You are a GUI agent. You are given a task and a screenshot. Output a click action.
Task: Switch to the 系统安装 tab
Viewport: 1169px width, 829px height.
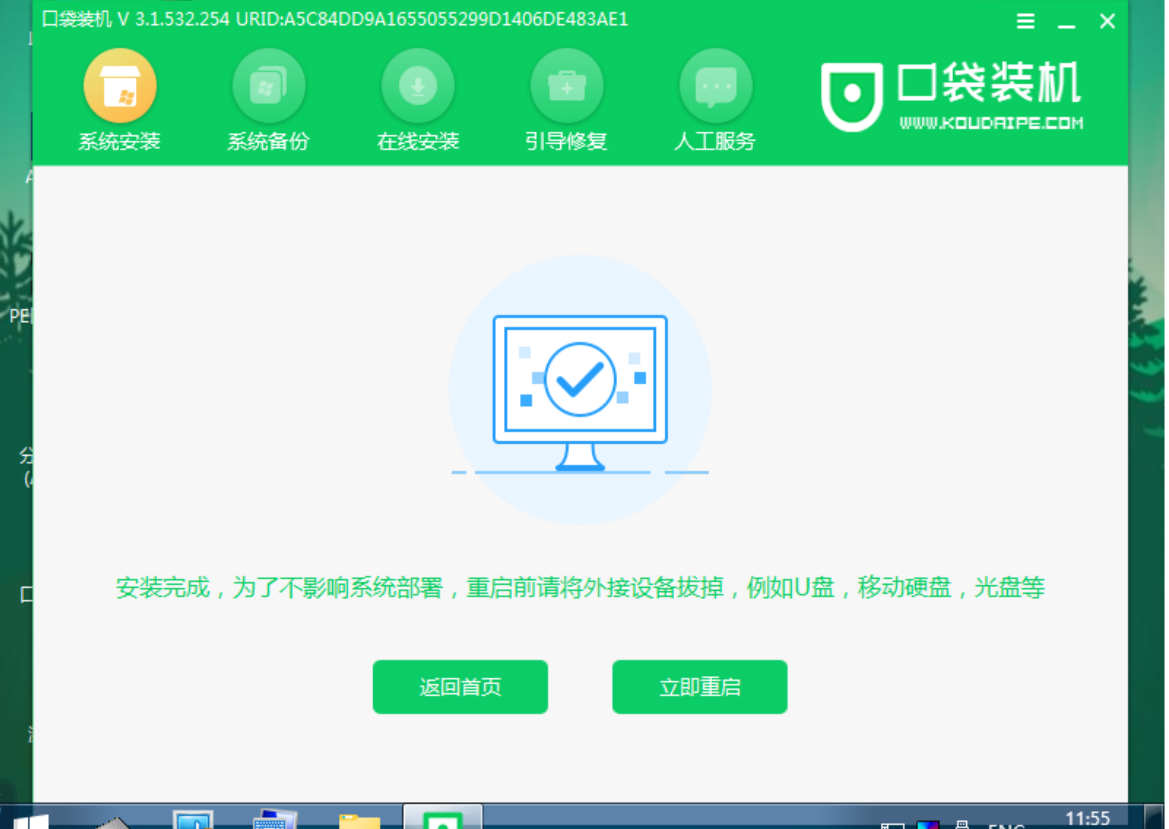119,140
